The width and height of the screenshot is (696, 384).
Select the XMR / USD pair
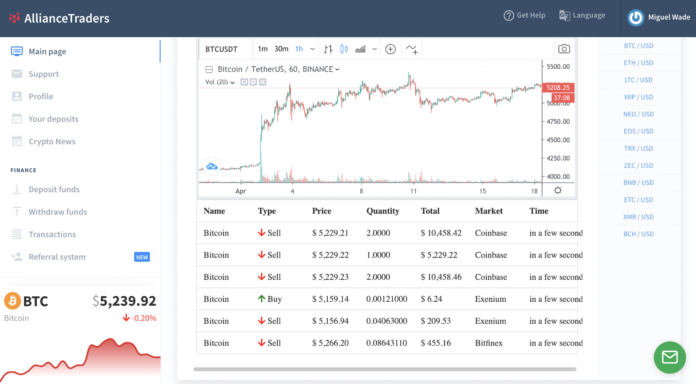point(638,217)
